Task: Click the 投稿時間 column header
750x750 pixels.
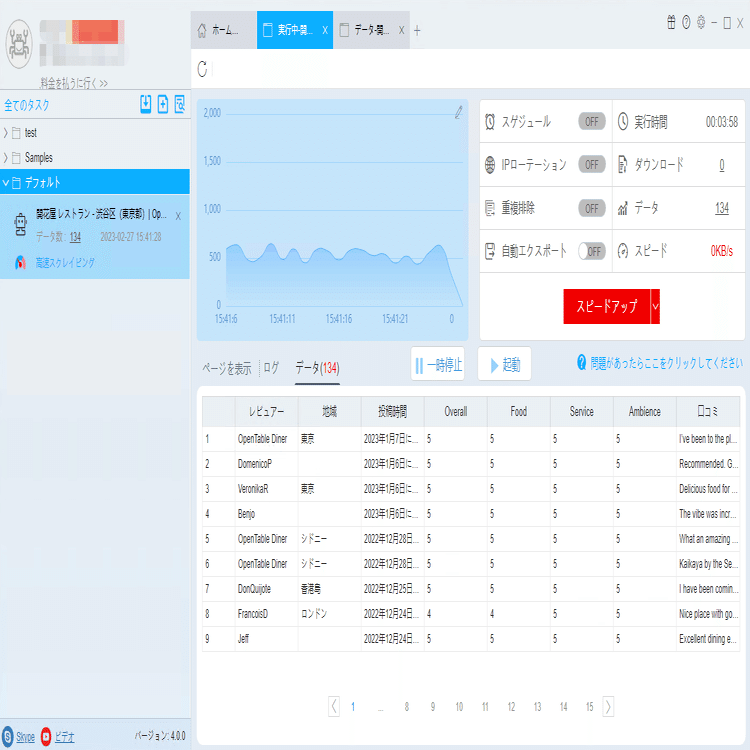Action: (393, 411)
